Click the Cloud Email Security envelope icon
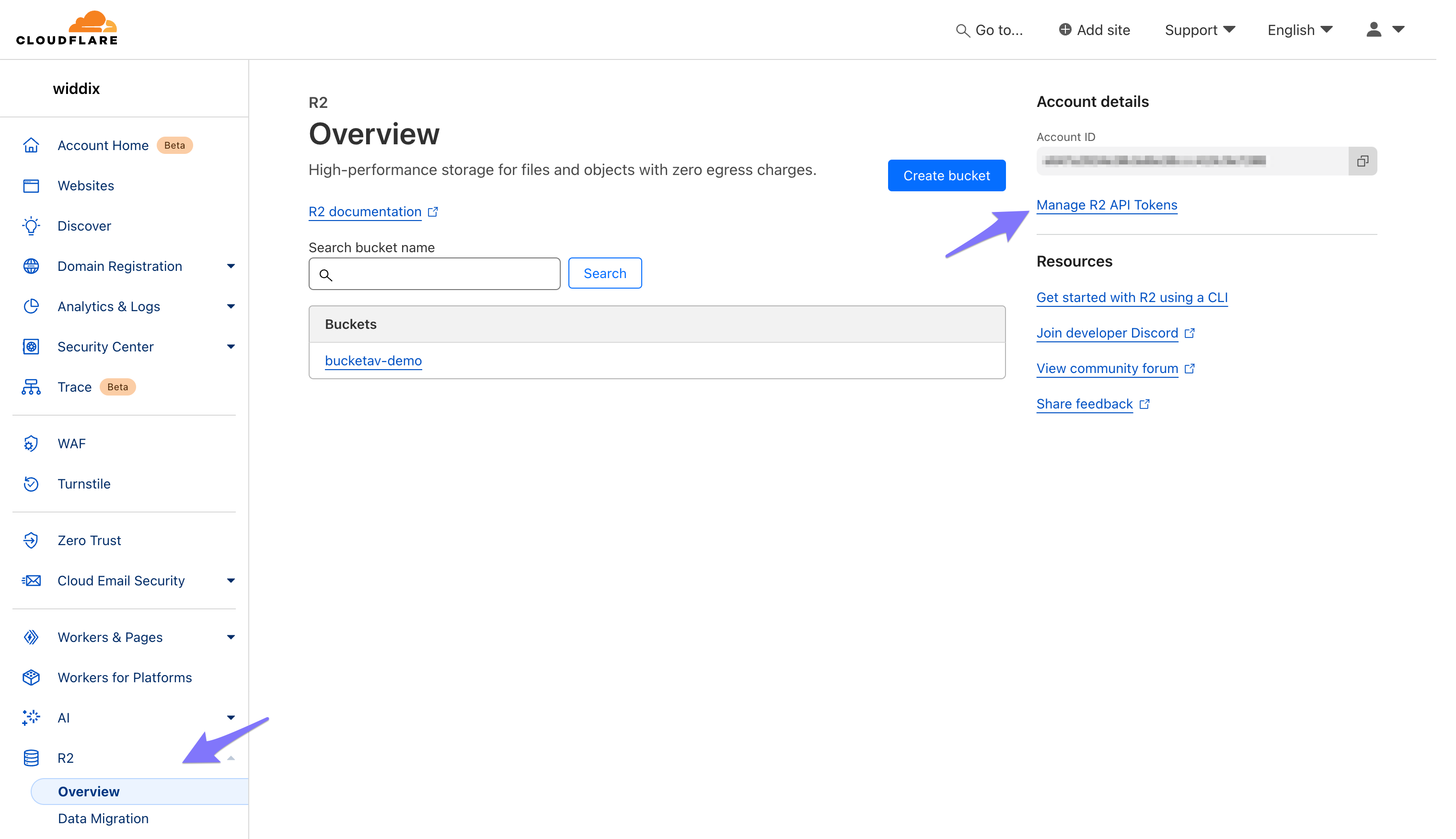Image resolution: width=1456 pixels, height=839 pixels. coord(31,581)
